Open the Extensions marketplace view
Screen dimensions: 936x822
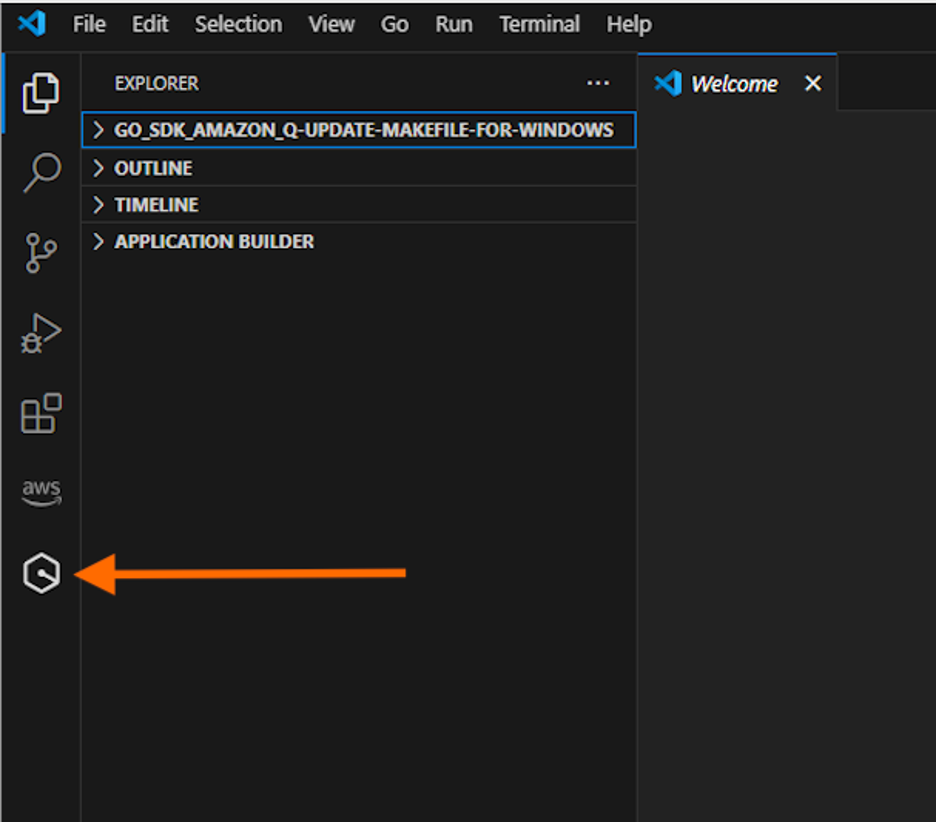40,412
